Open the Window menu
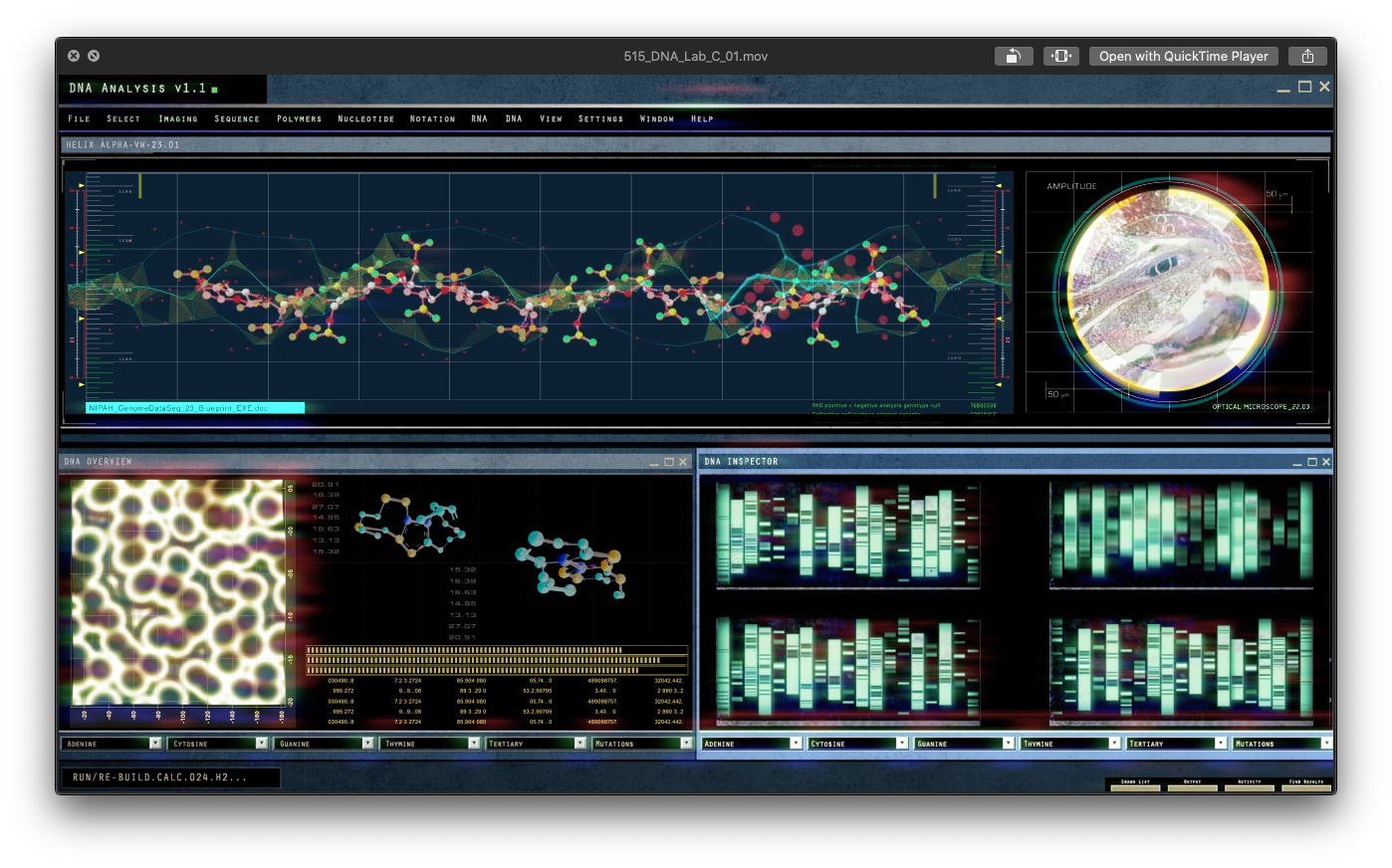The image size is (1392, 868). pos(656,118)
